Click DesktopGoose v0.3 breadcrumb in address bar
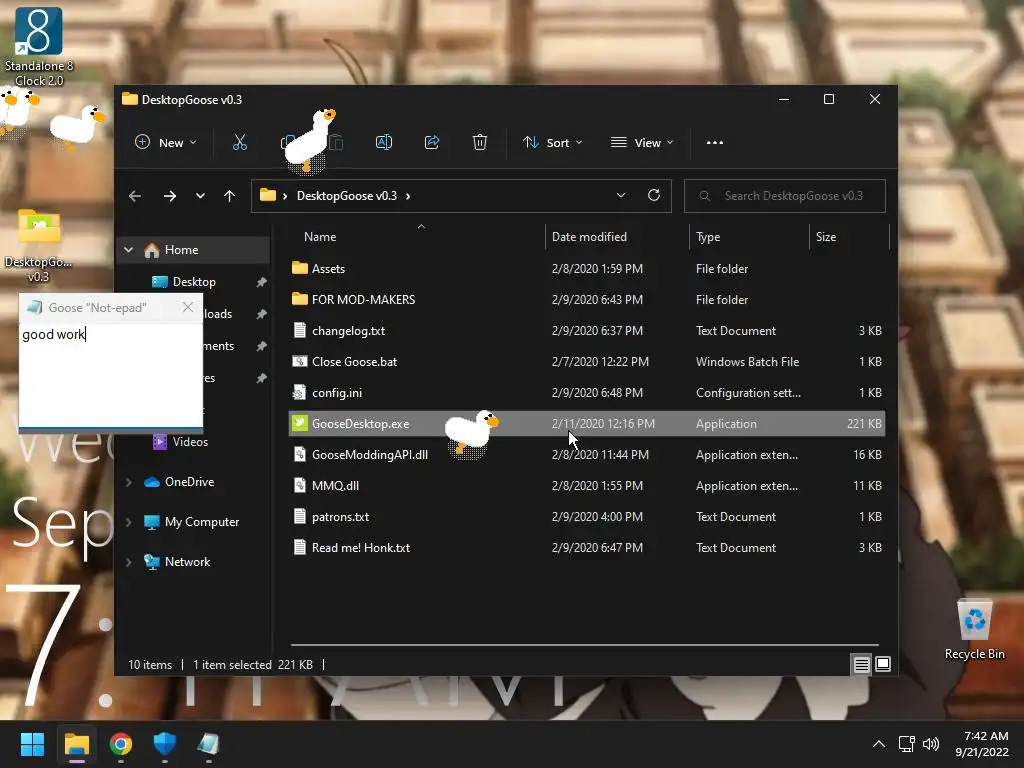This screenshot has width=1024, height=768. coord(347,196)
